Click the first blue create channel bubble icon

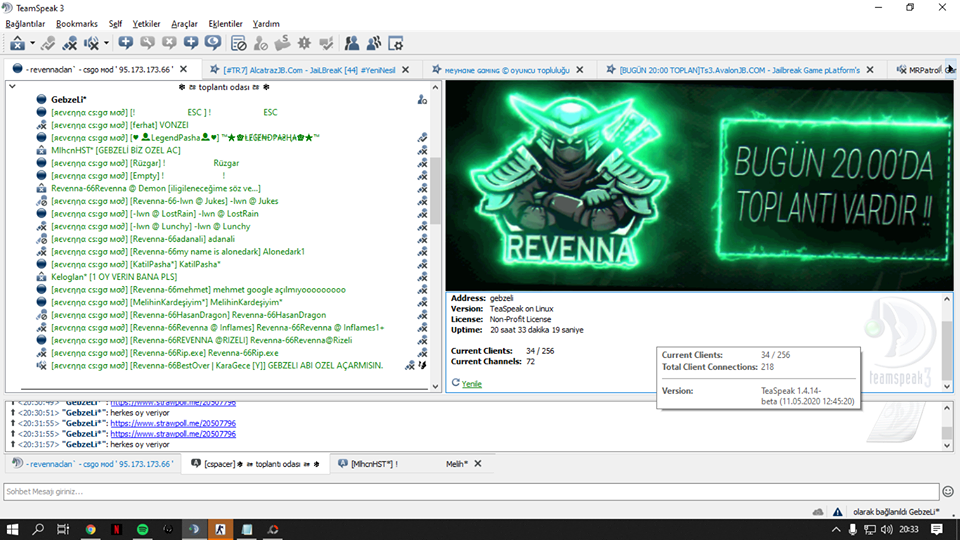(x=126, y=43)
